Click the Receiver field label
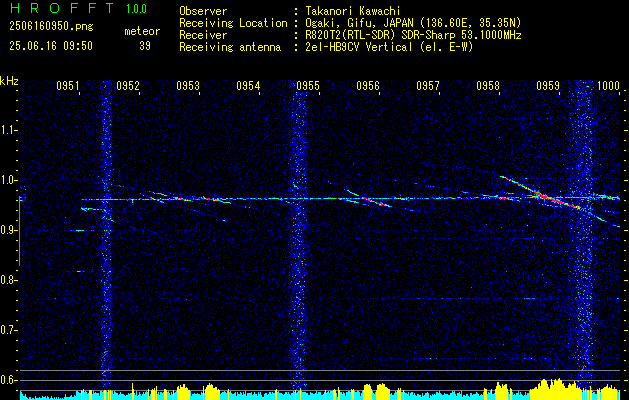The height and width of the screenshot is (400, 629). pos(203,35)
